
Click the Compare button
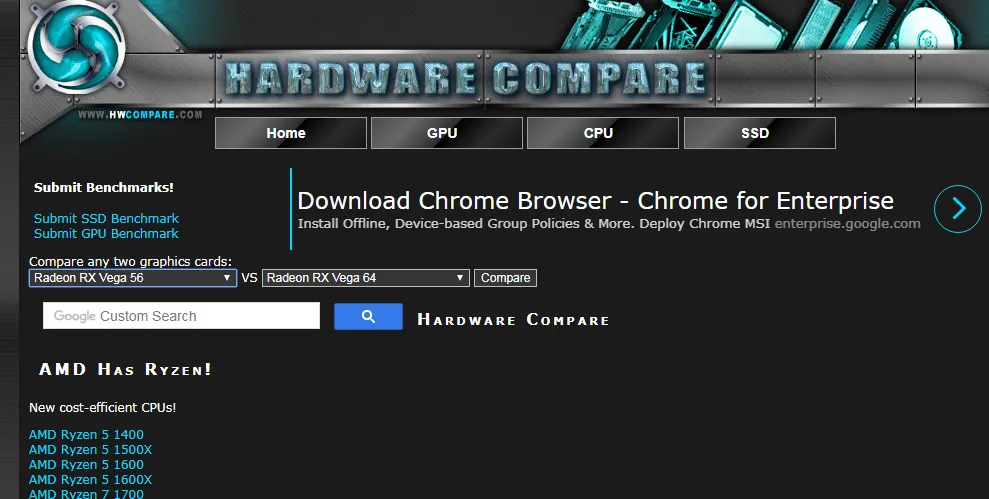point(505,278)
